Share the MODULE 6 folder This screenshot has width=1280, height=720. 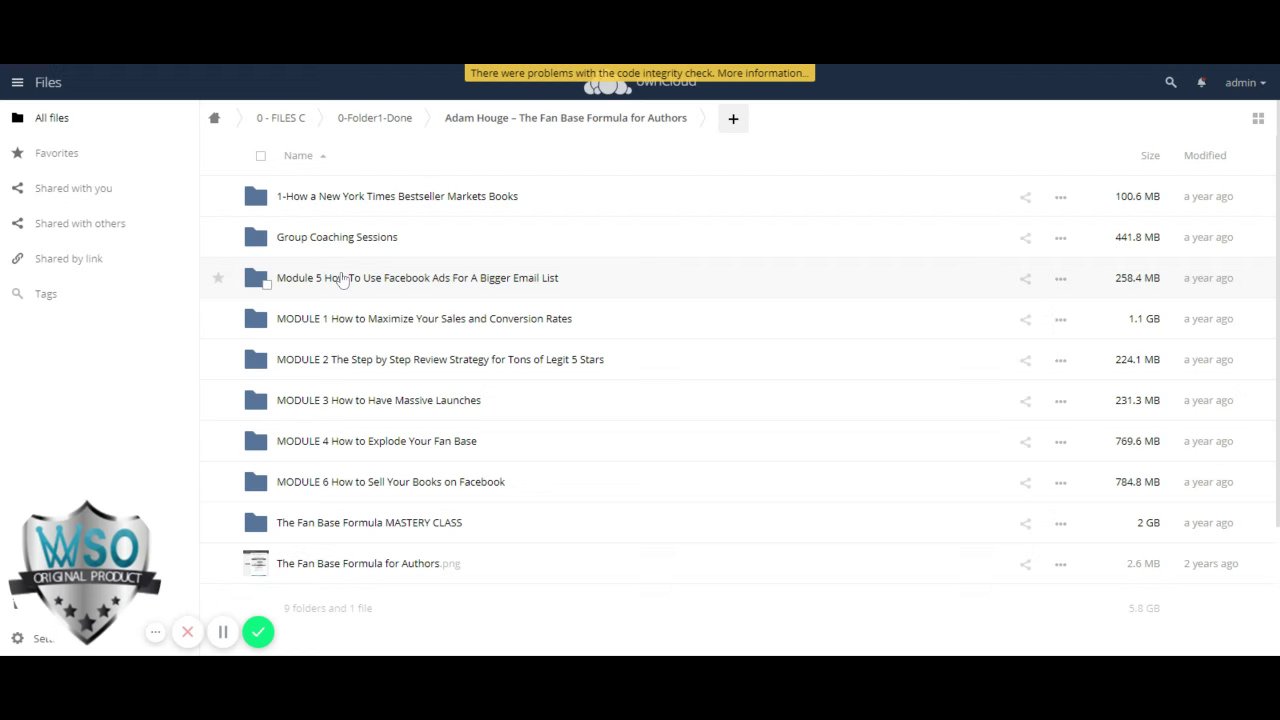[1025, 483]
